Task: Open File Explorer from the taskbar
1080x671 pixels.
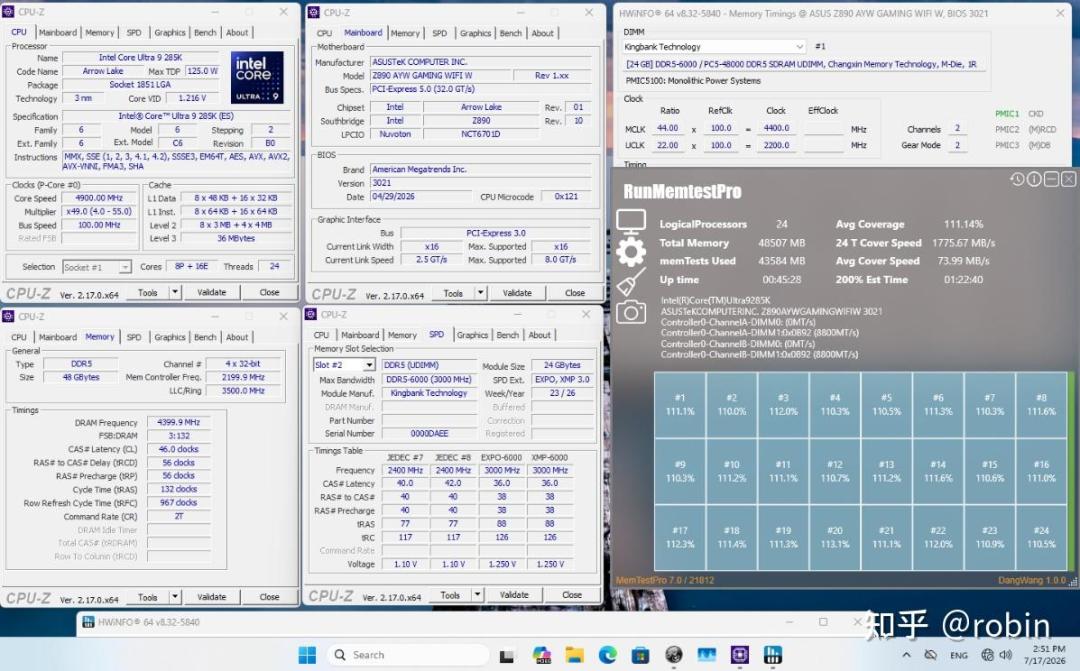Action: pos(574,654)
